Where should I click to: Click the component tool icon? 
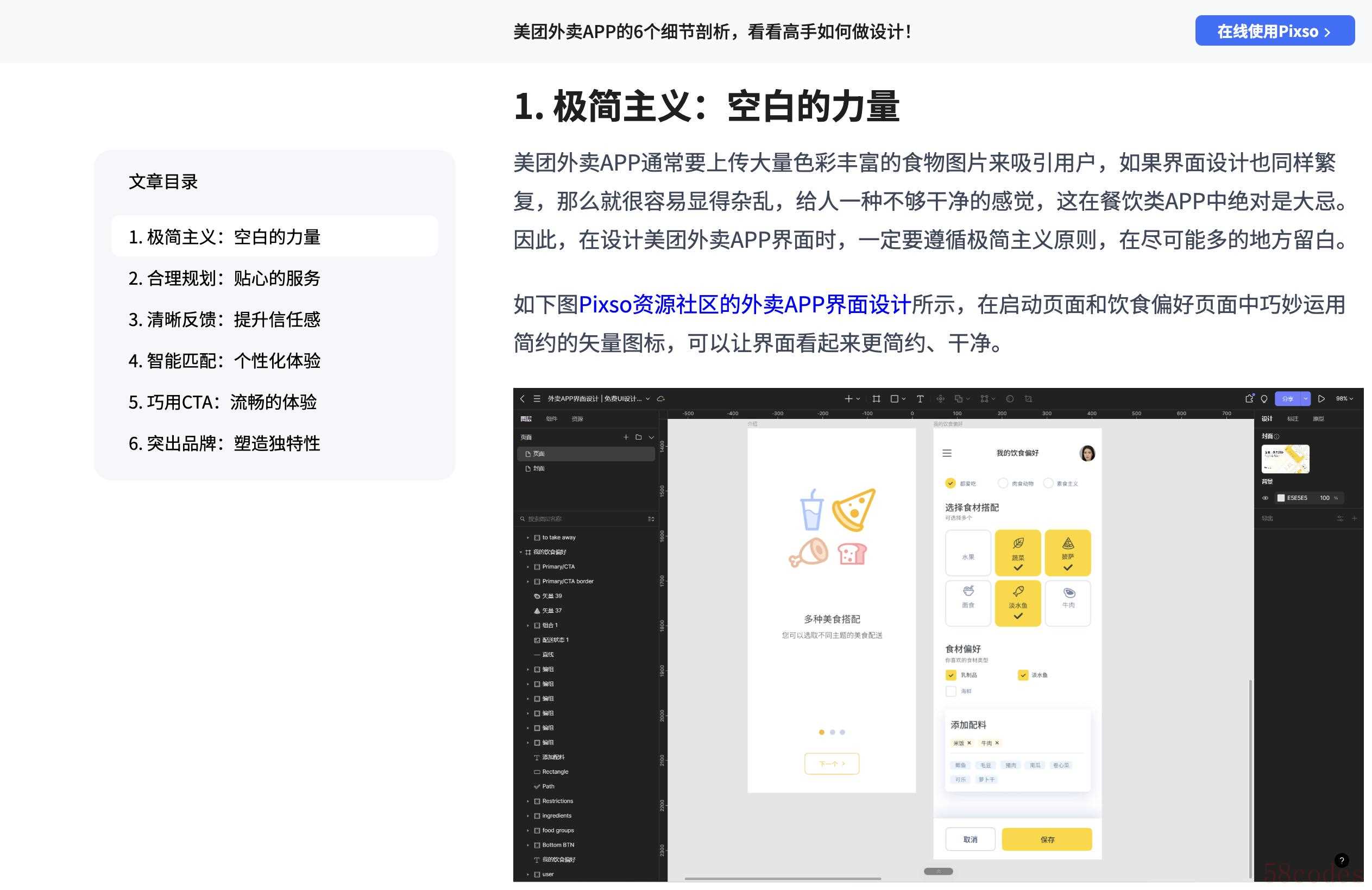click(940, 399)
